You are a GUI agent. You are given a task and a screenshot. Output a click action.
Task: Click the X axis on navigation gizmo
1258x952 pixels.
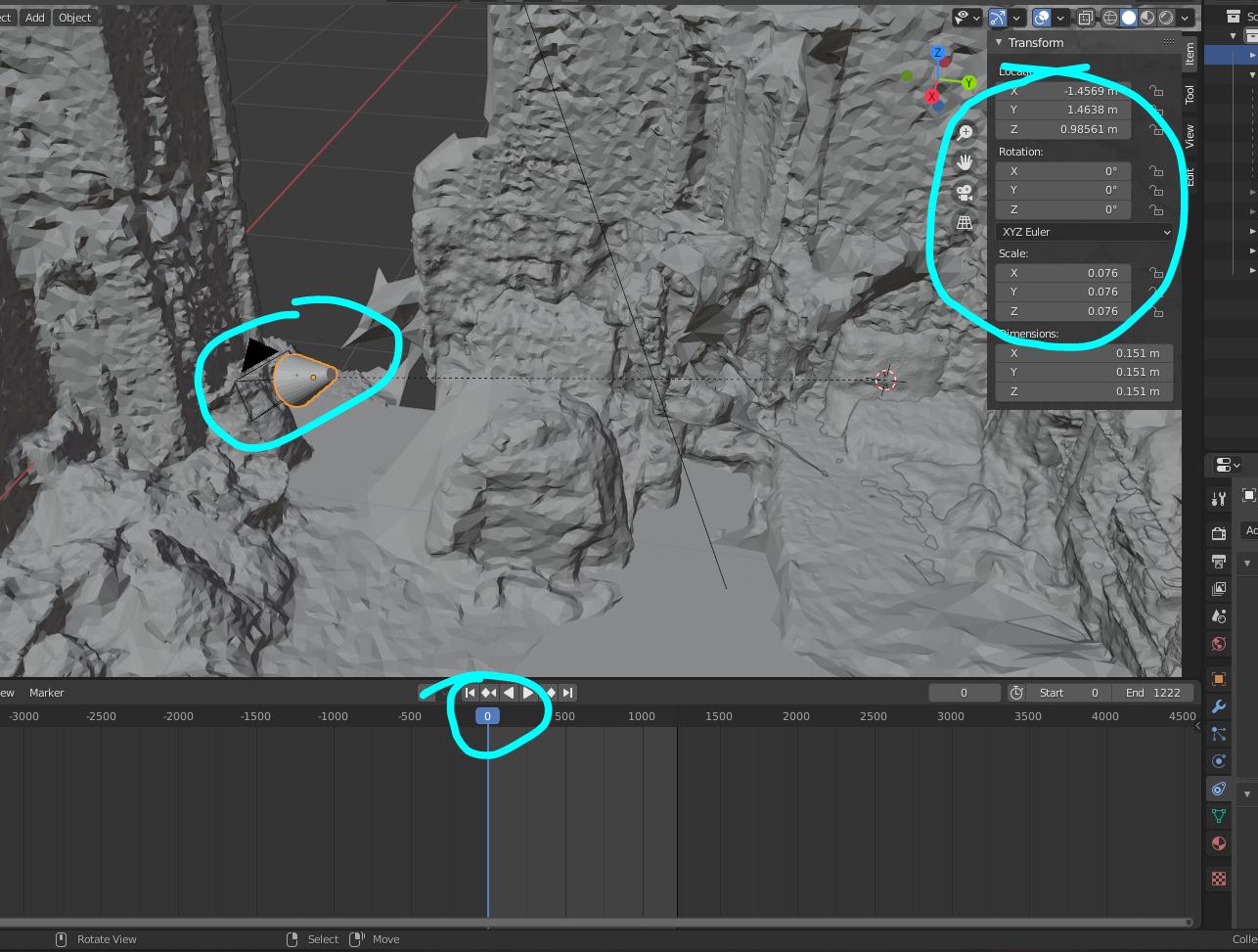[x=932, y=97]
